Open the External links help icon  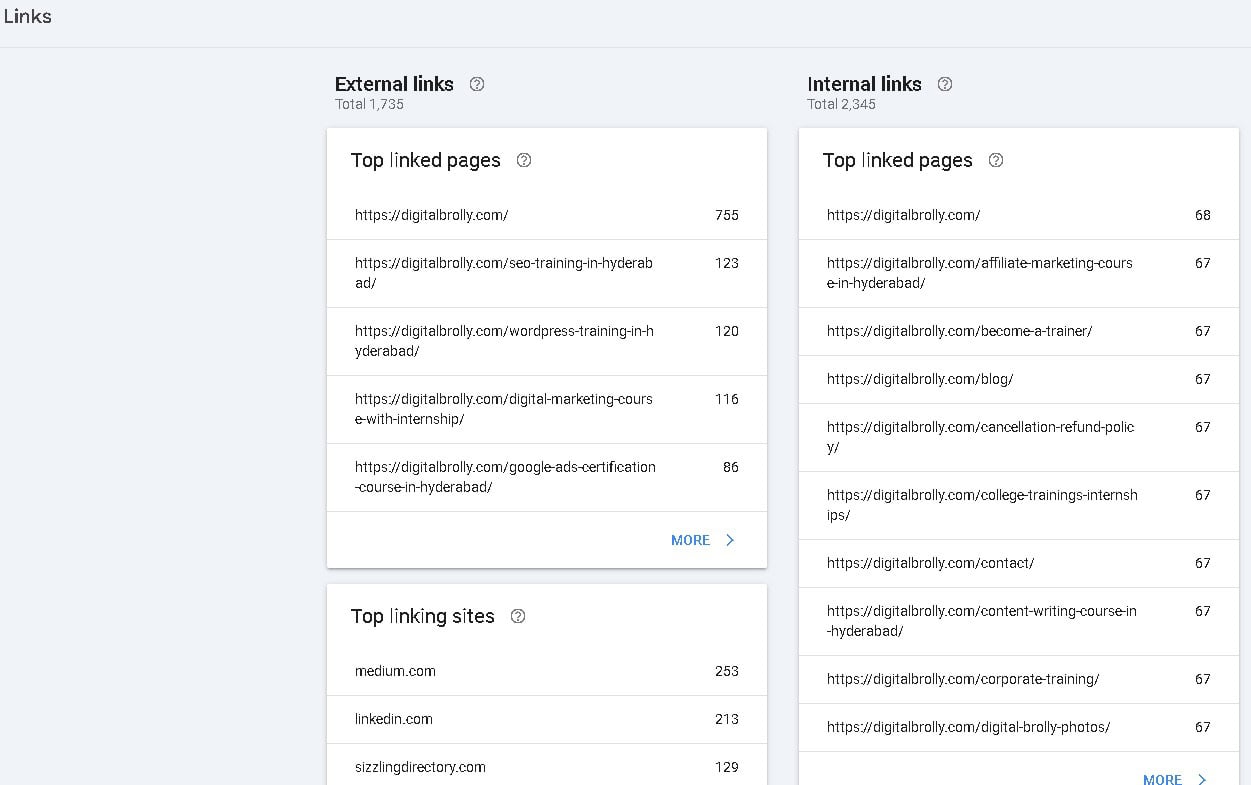(x=477, y=84)
